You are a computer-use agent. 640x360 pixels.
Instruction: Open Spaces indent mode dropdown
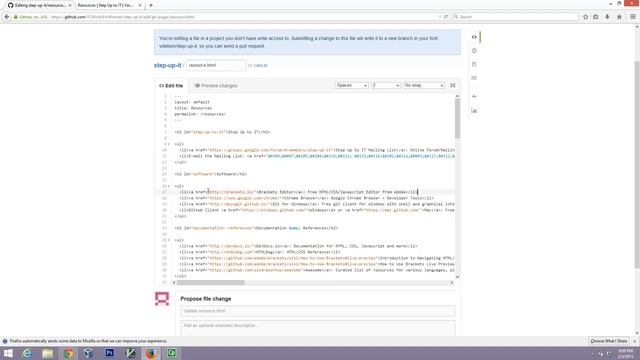tap(351, 85)
